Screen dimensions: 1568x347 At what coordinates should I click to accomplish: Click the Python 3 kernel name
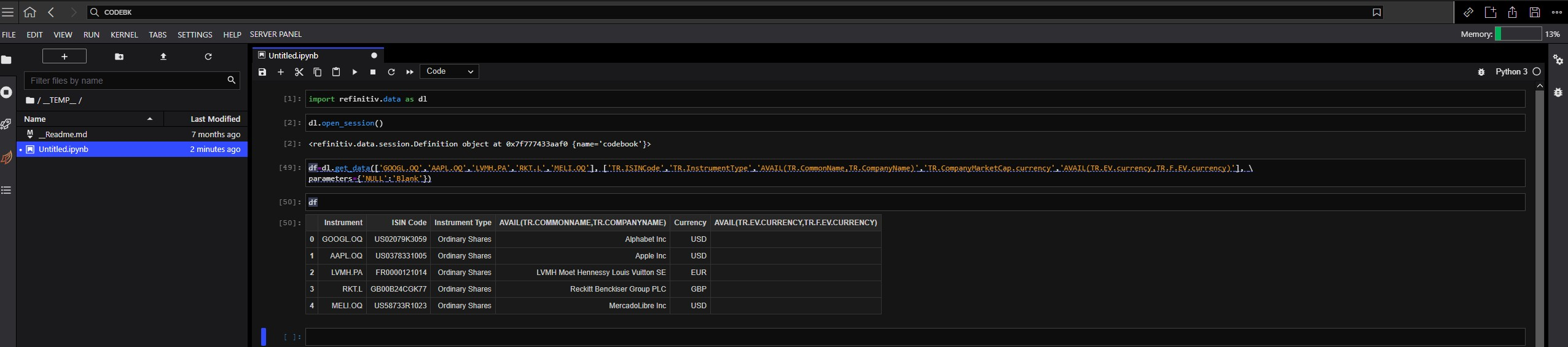point(1511,72)
